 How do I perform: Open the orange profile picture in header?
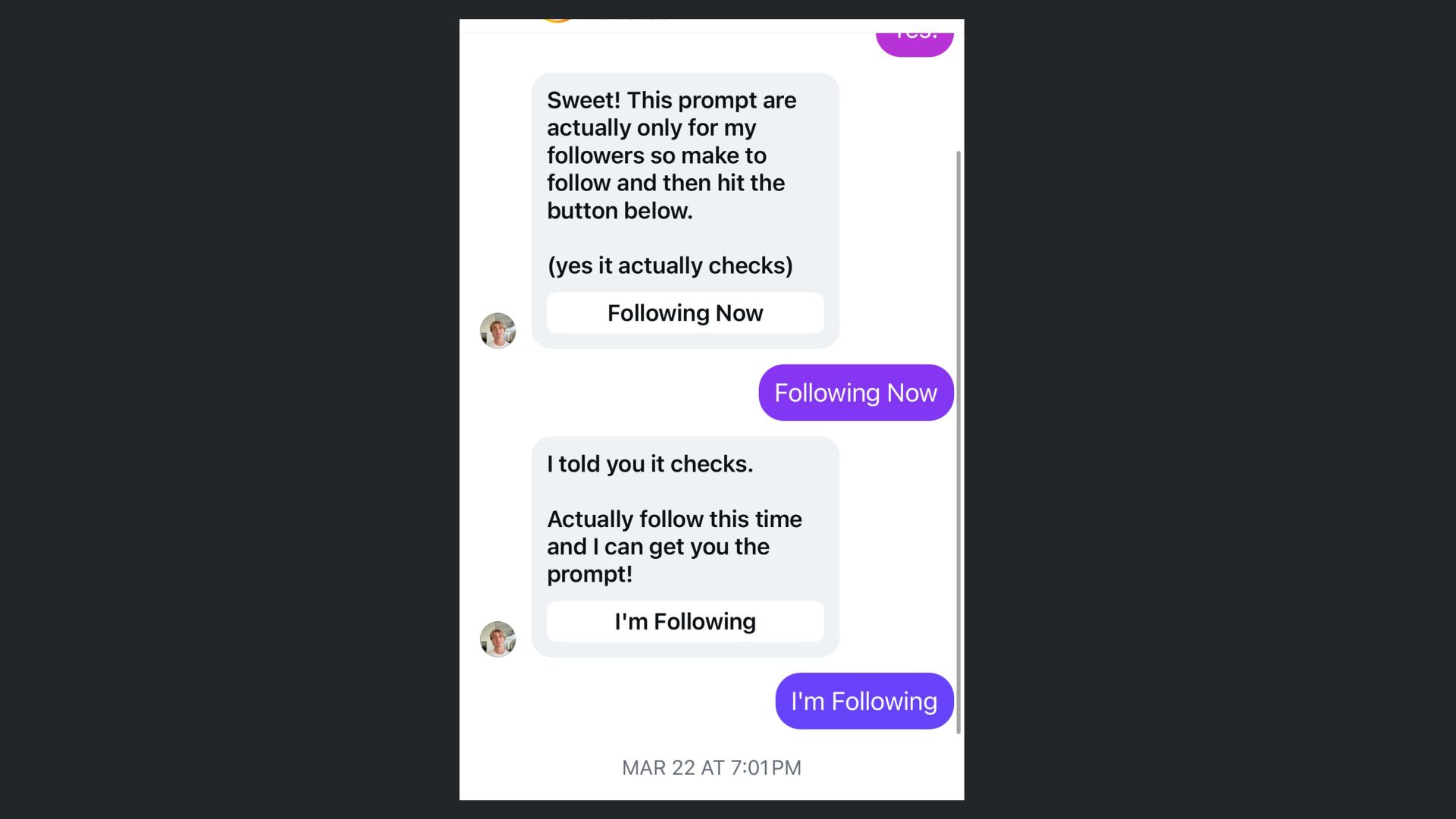pos(557,20)
